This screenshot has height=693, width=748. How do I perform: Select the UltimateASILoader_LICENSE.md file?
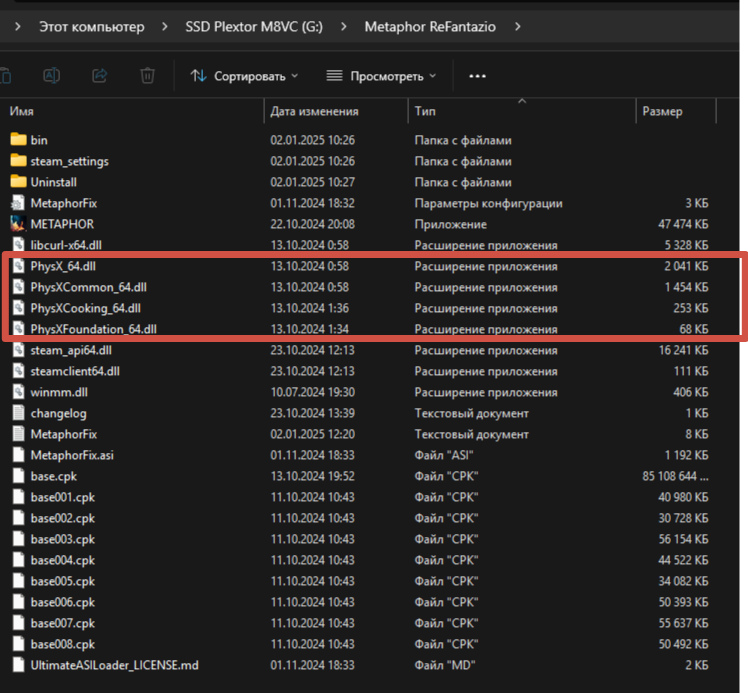[115, 665]
